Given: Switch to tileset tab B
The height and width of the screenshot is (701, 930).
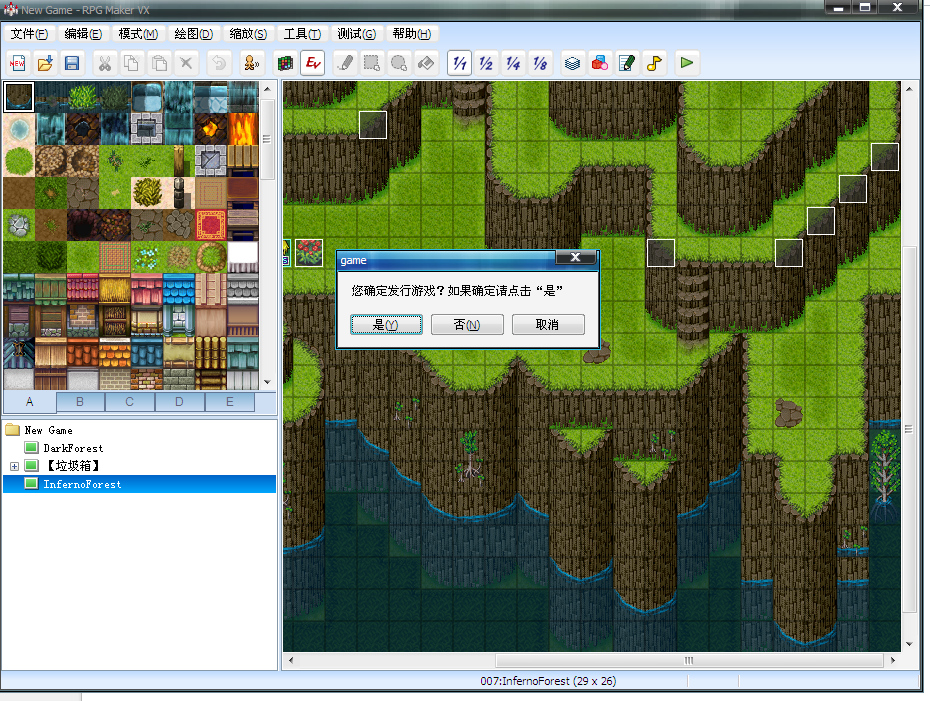Looking at the screenshot, I should [80, 402].
